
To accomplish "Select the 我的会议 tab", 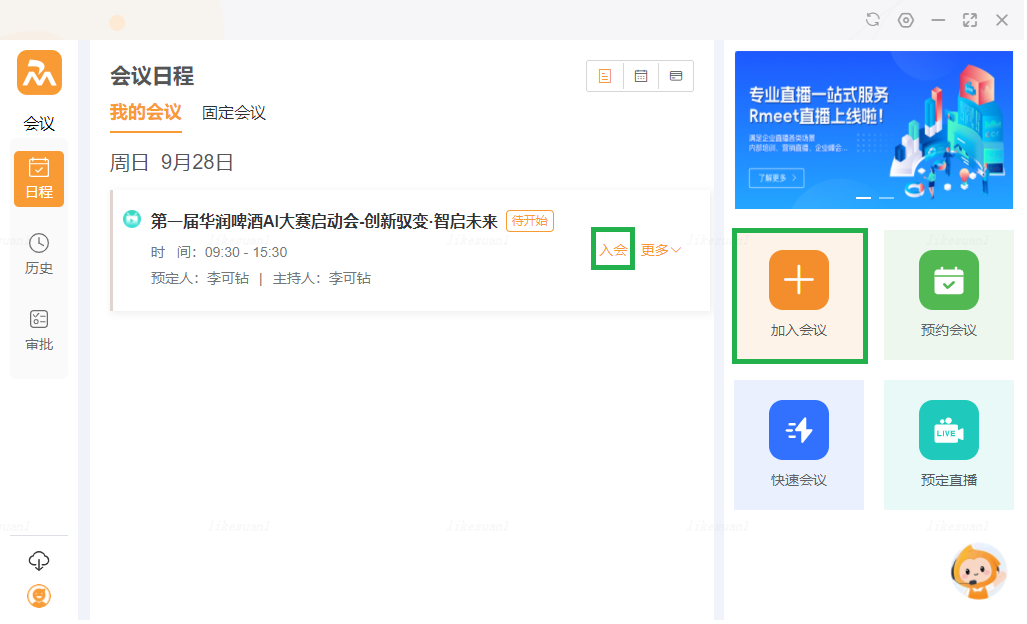I will pyautogui.click(x=145, y=113).
